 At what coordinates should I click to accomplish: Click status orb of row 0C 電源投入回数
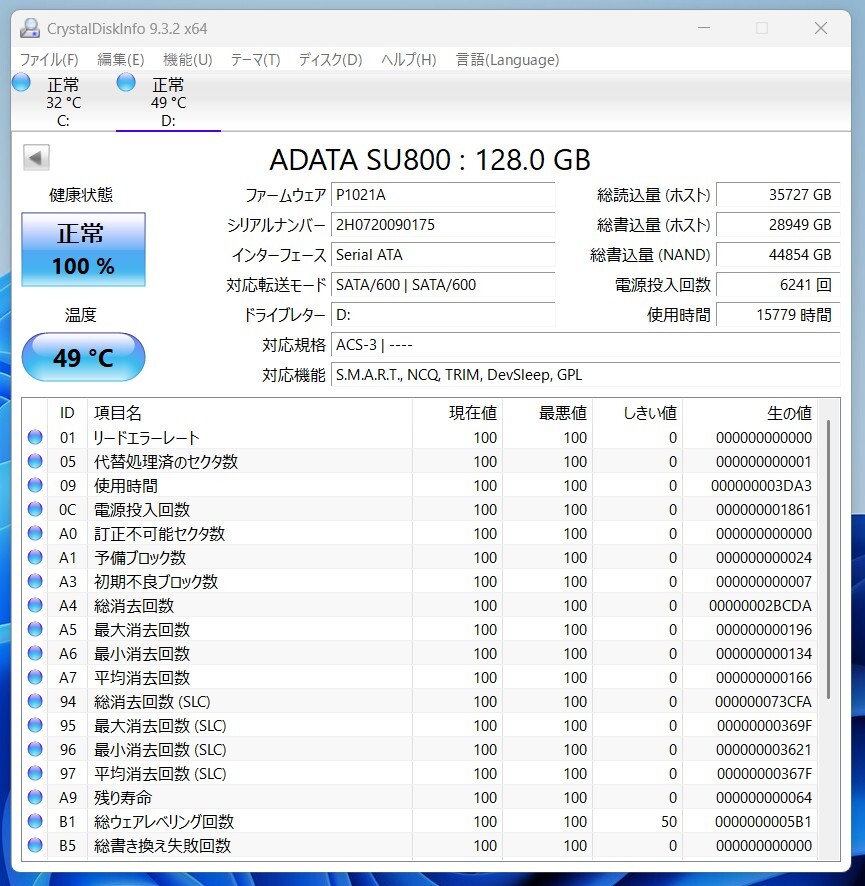[35, 510]
